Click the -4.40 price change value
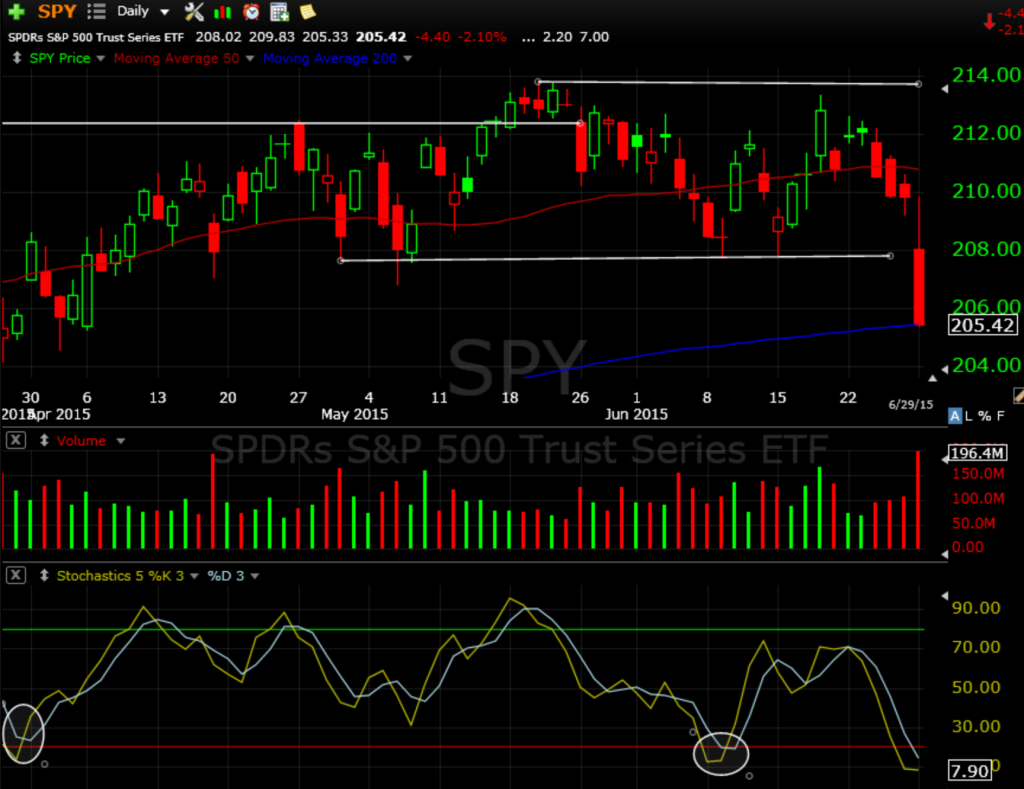This screenshot has height=789, width=1024. pos(432,37)
